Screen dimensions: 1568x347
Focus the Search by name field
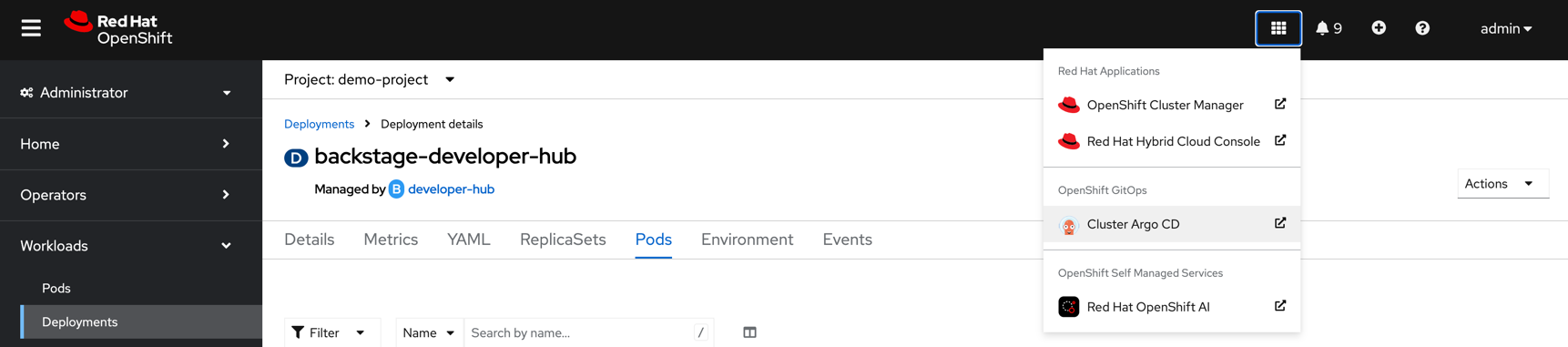click(x=589, y=332)
